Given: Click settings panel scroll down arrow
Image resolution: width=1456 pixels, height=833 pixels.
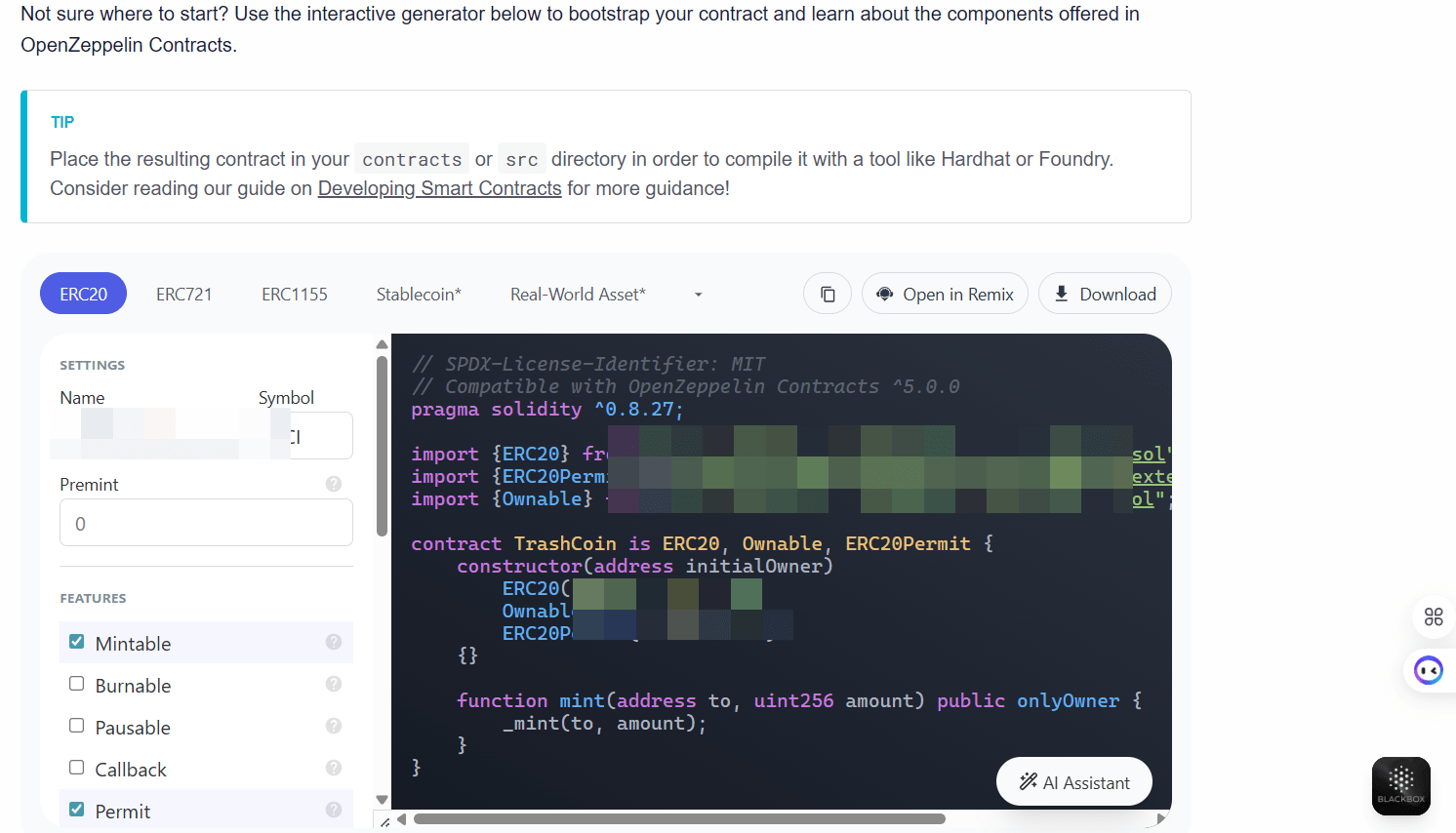Looking at the screenshot, I should [382, 800].
